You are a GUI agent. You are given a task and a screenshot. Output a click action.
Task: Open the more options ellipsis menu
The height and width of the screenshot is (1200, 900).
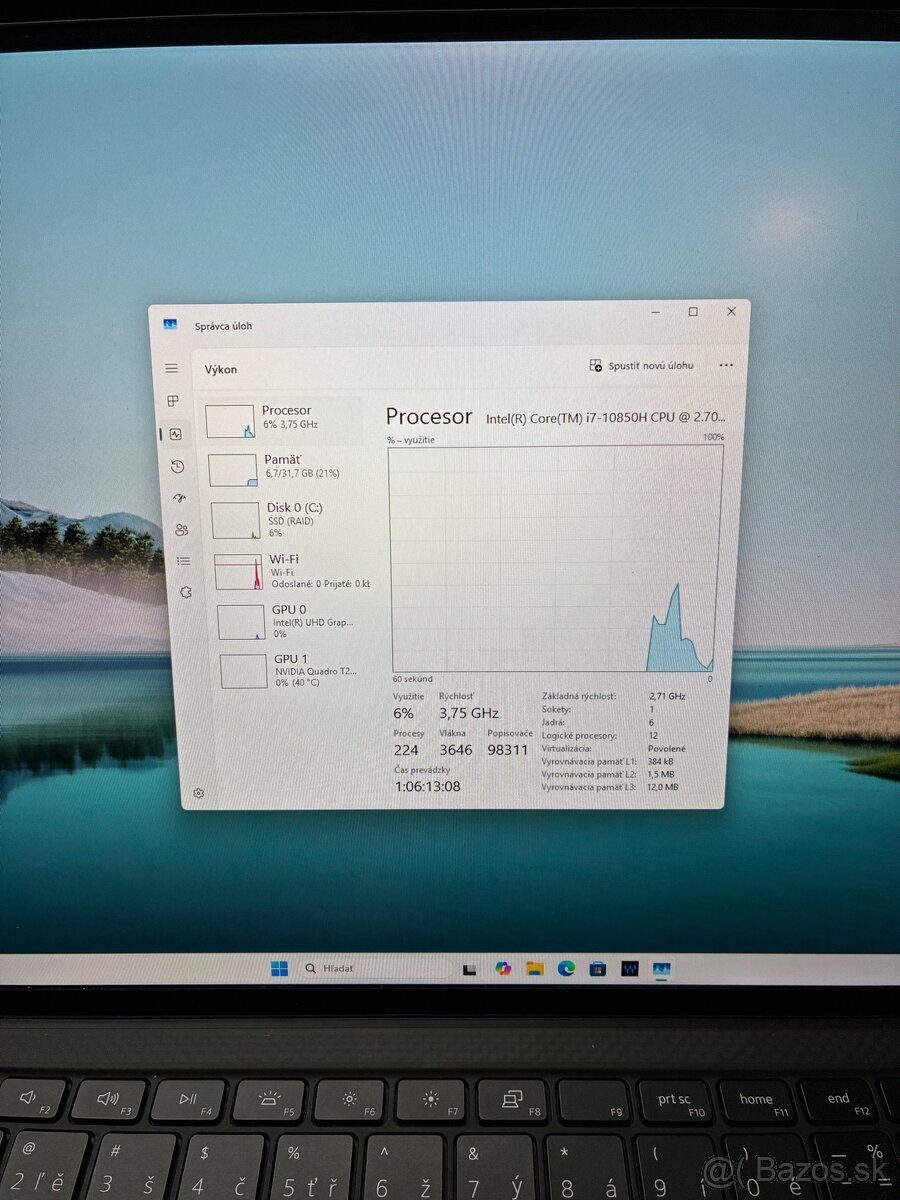726,366
